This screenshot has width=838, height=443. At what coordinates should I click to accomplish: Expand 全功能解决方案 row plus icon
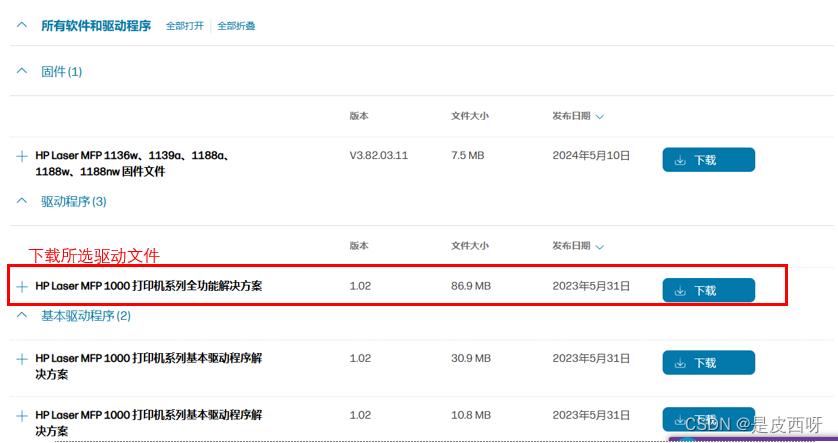[x=22, y=286]
